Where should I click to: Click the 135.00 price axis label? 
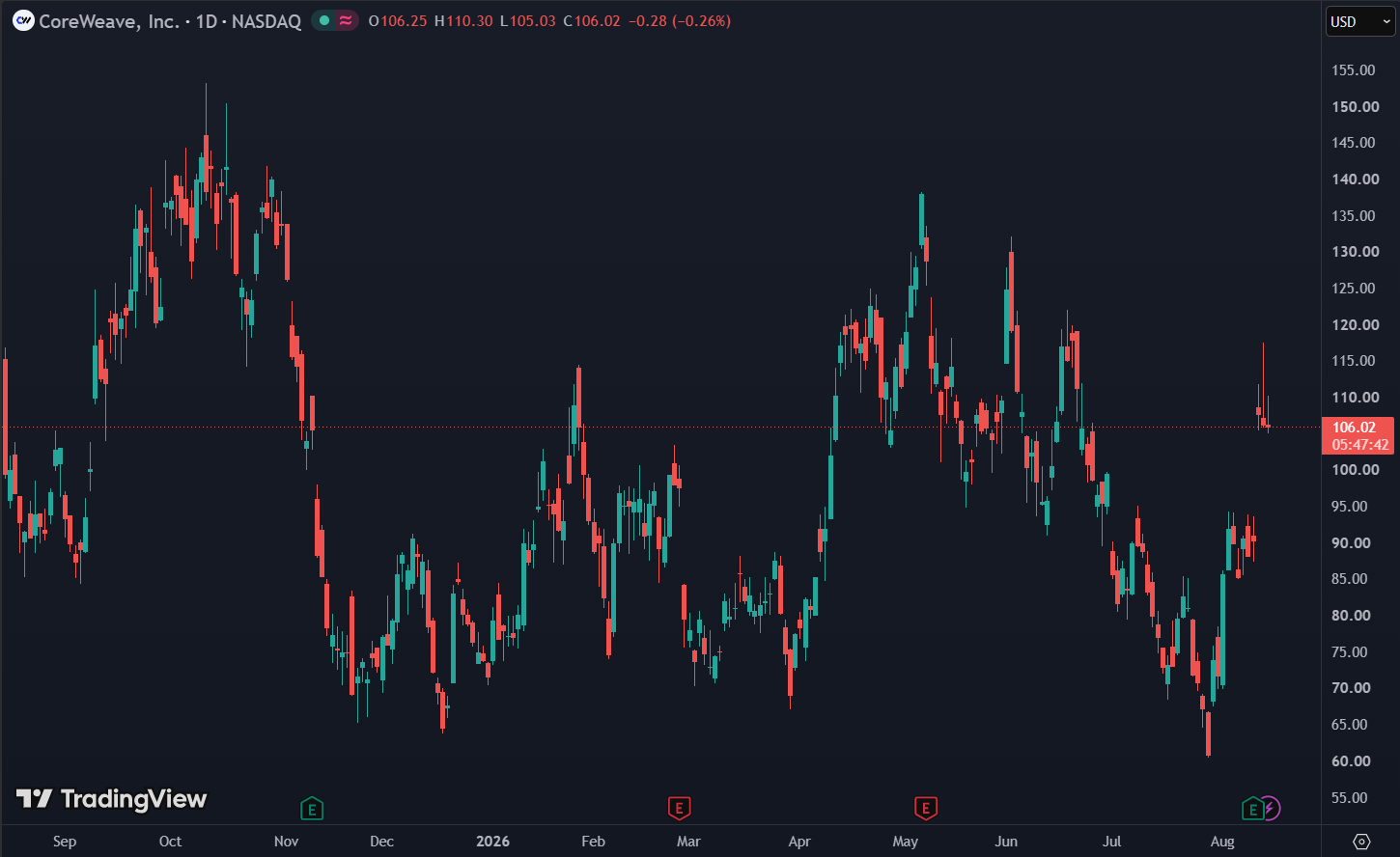[x=1354, y=216]
